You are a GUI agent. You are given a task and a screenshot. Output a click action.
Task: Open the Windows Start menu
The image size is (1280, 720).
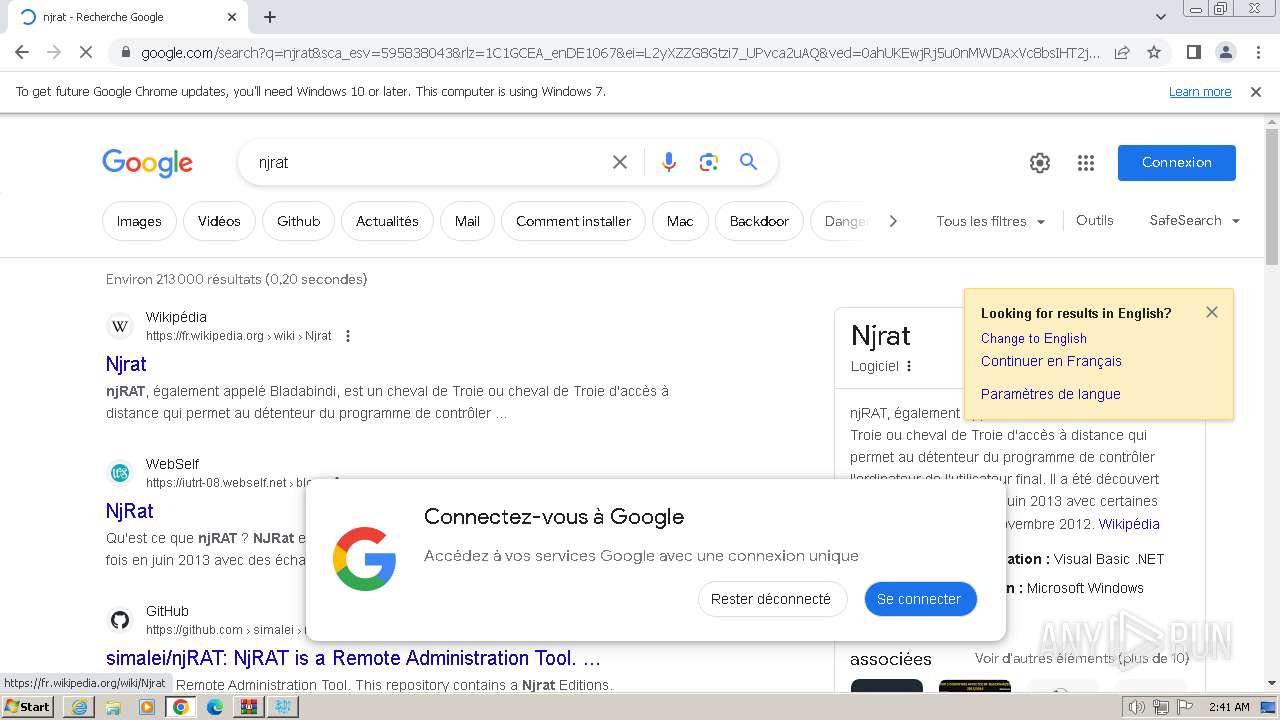pos(28,706)
